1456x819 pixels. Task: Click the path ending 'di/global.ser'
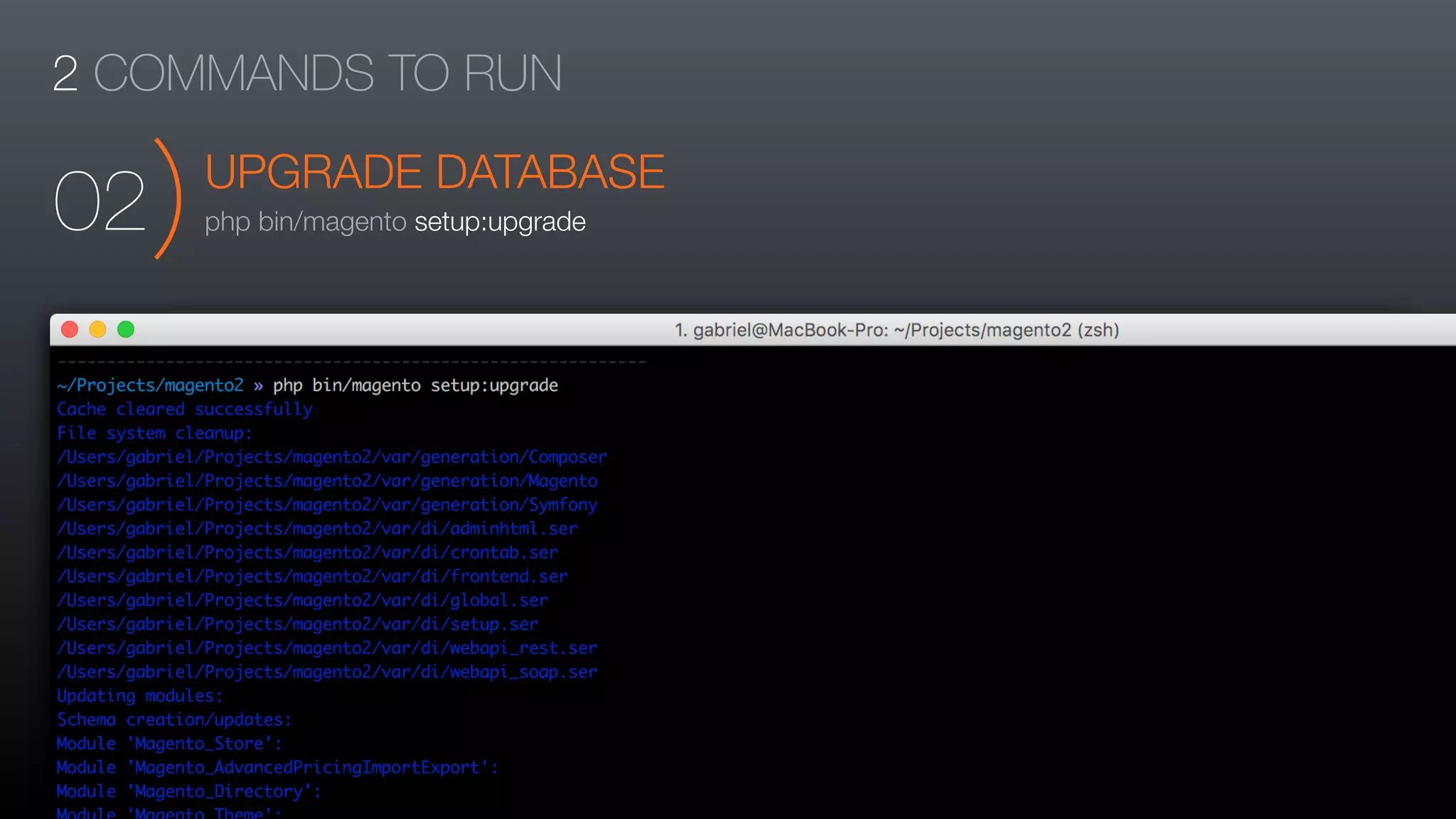[x=302, y=601]
